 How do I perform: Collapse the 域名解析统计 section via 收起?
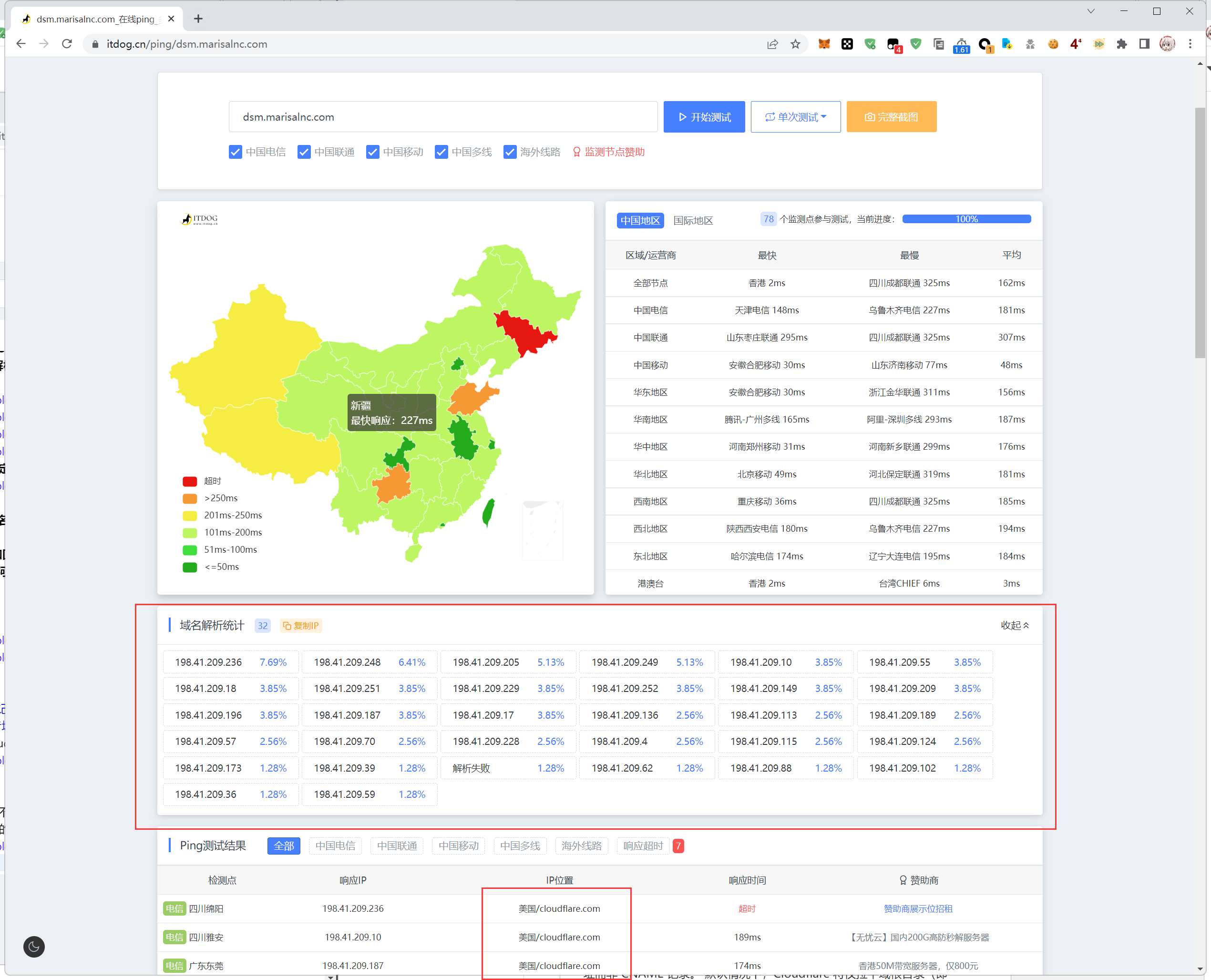tap(1015, 625)
